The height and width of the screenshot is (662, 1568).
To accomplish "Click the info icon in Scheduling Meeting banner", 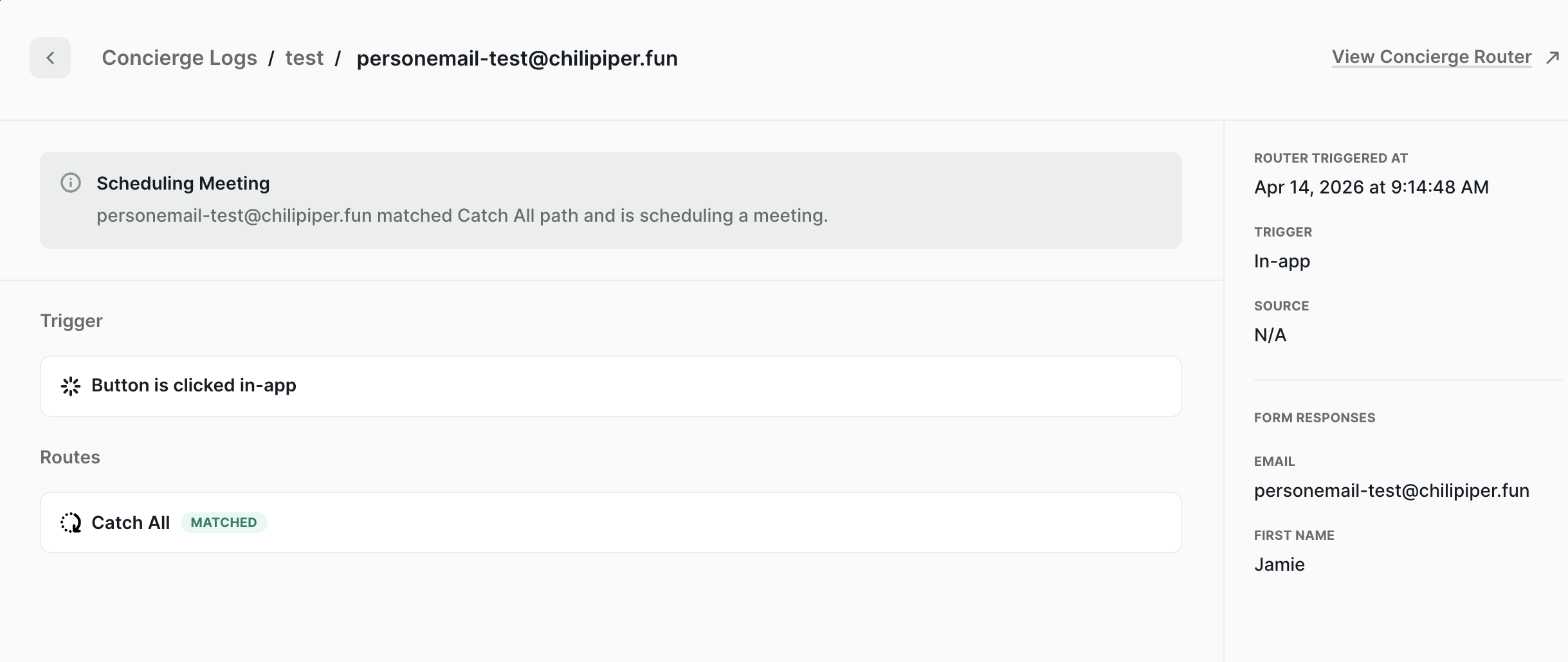I will (71, 183).
